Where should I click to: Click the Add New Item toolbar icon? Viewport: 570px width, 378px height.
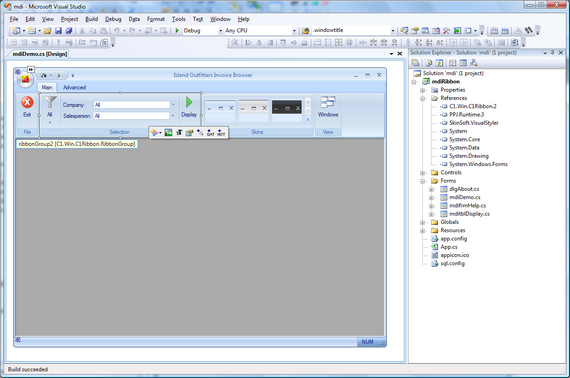point(32,31)
